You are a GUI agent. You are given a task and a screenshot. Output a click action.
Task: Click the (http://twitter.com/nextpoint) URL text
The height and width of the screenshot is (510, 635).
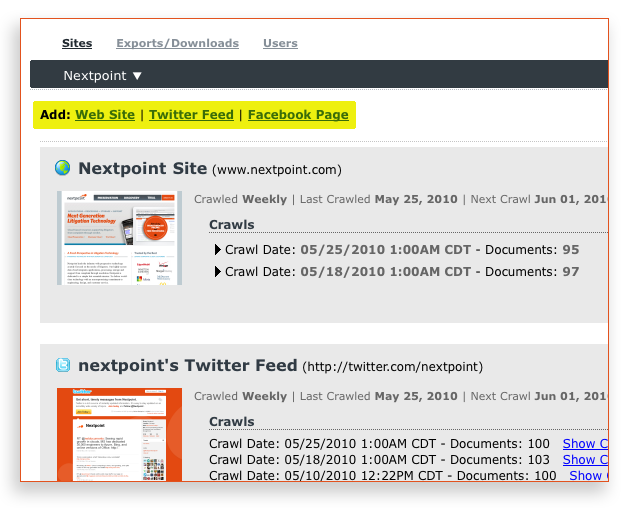[x=393, y=367]
